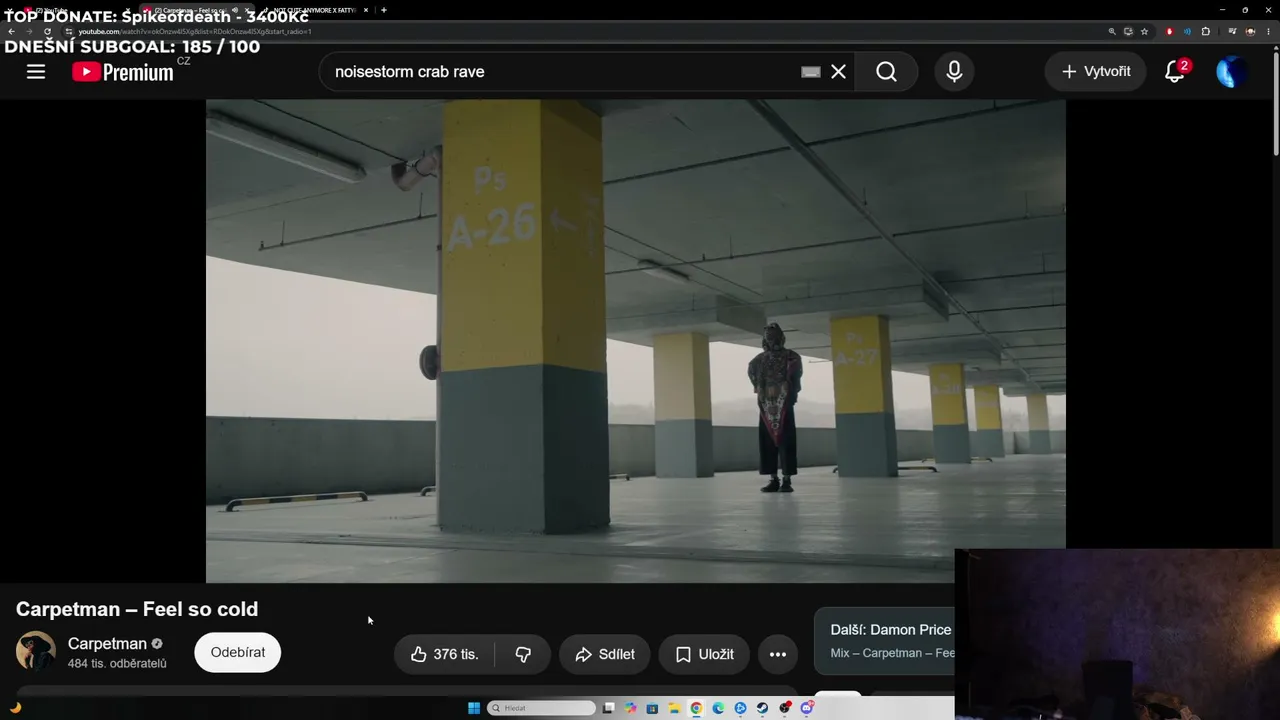Bookmark this page with the star
This screenshot has height=720, width=1280.
tap(1145, 31)
